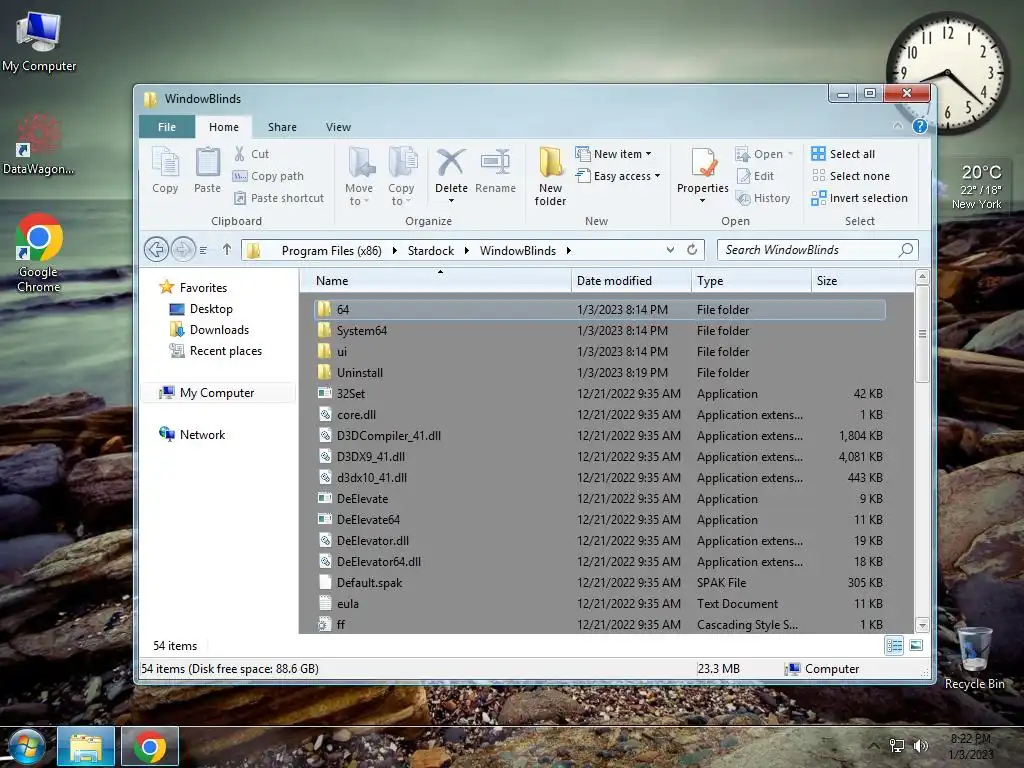
Task: Click Select all in ribbon
Action: pos(843,153)
